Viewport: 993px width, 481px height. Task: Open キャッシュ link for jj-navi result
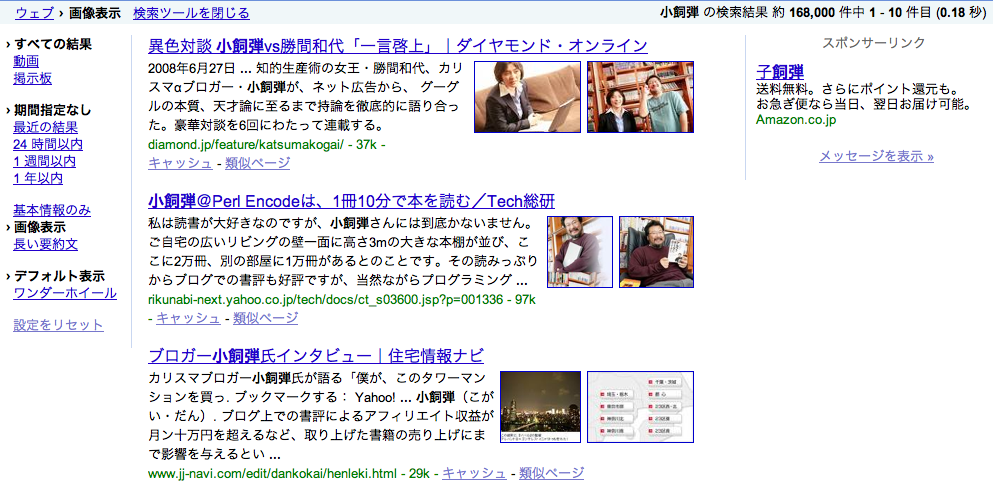click(474, 473)
